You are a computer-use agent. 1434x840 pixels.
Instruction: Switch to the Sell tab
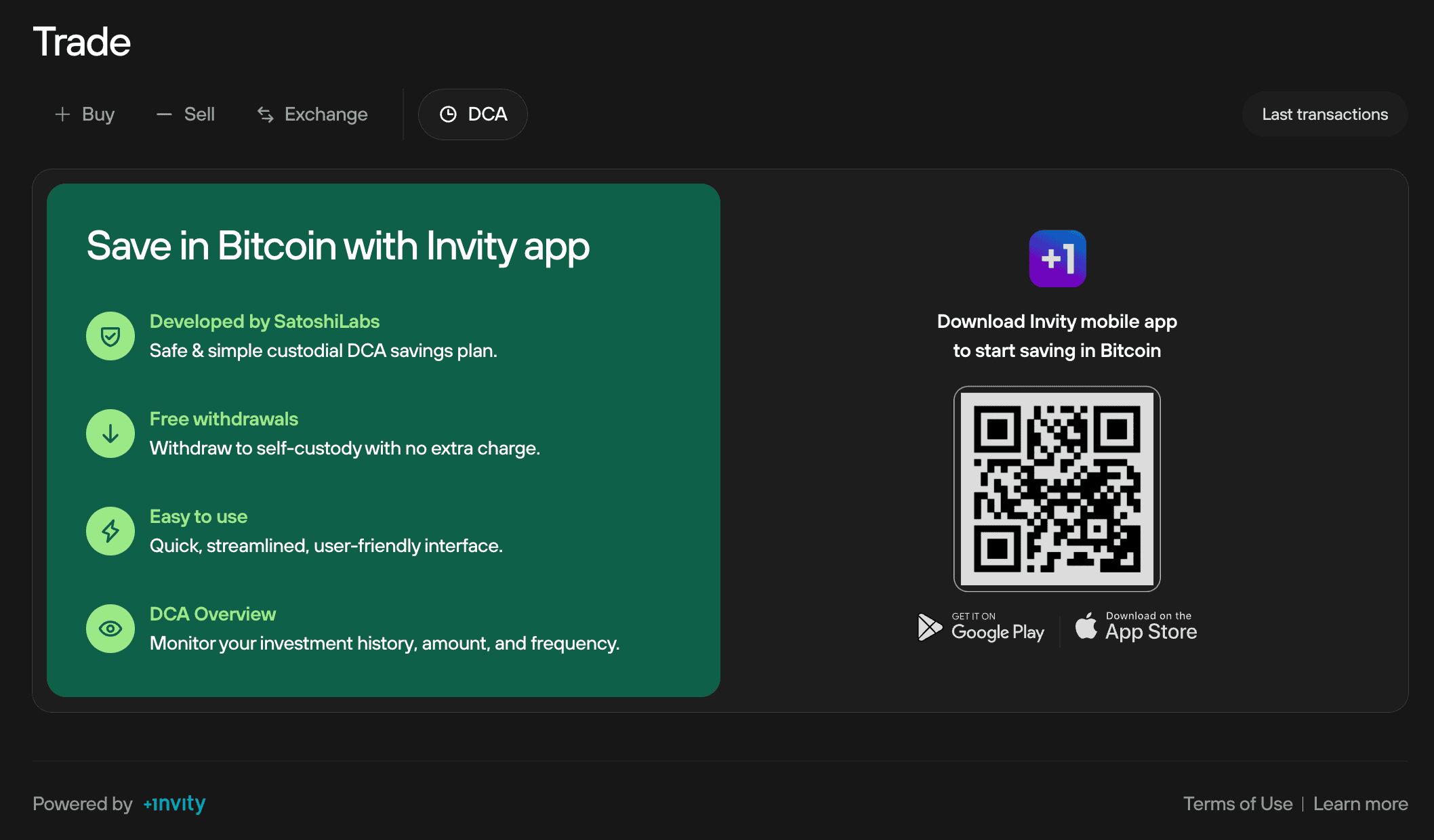coord(186,114)
